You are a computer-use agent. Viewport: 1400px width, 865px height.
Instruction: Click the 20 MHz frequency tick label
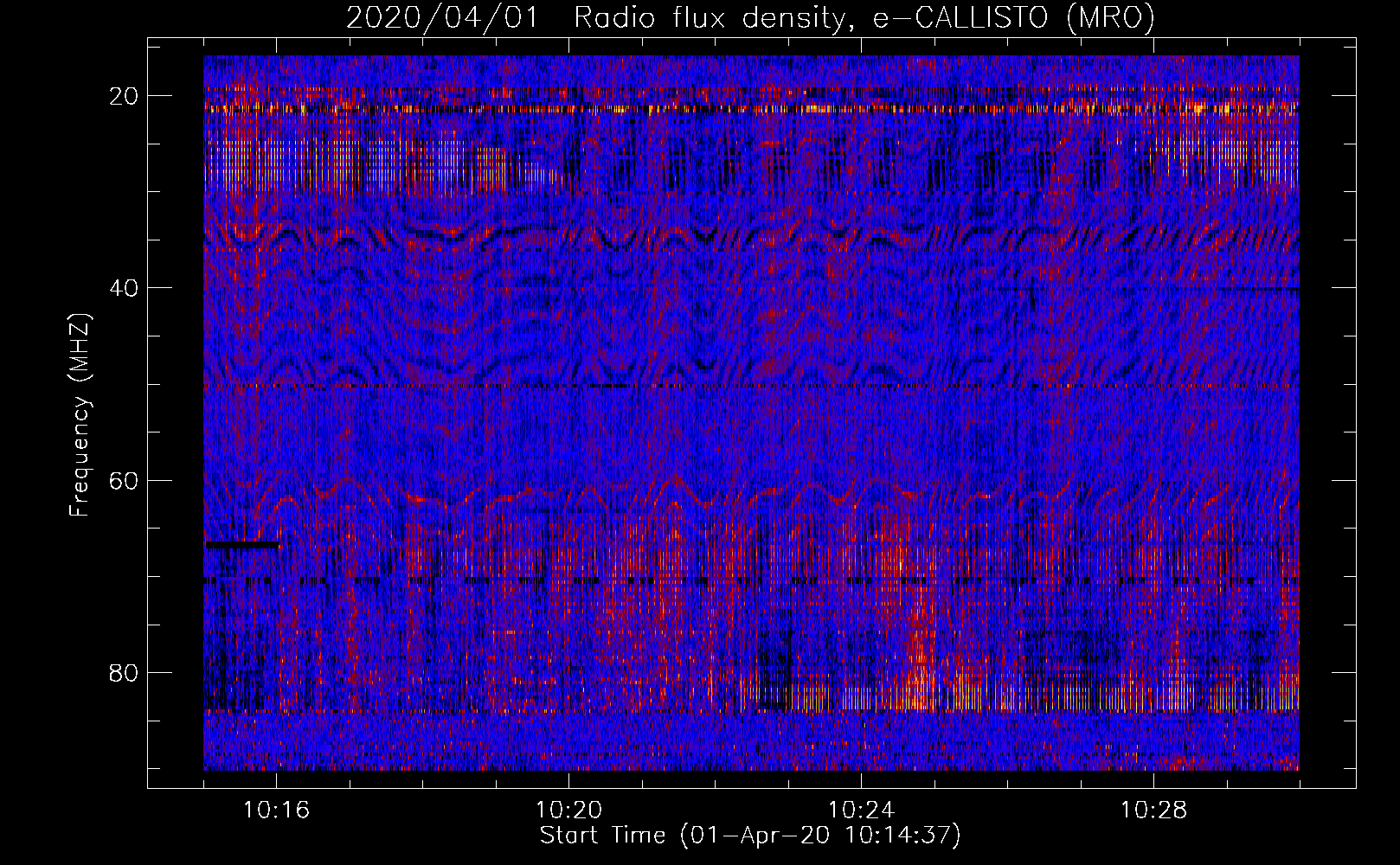tap(124, 96)
